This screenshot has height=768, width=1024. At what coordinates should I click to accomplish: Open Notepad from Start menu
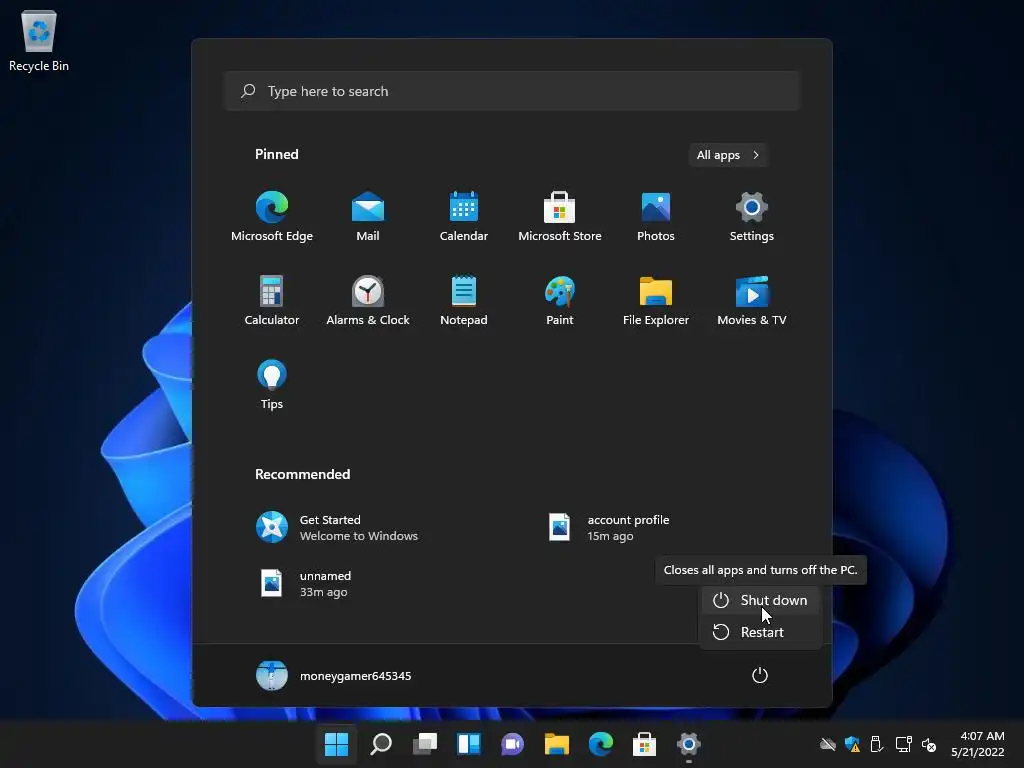[x=464, y=300]
